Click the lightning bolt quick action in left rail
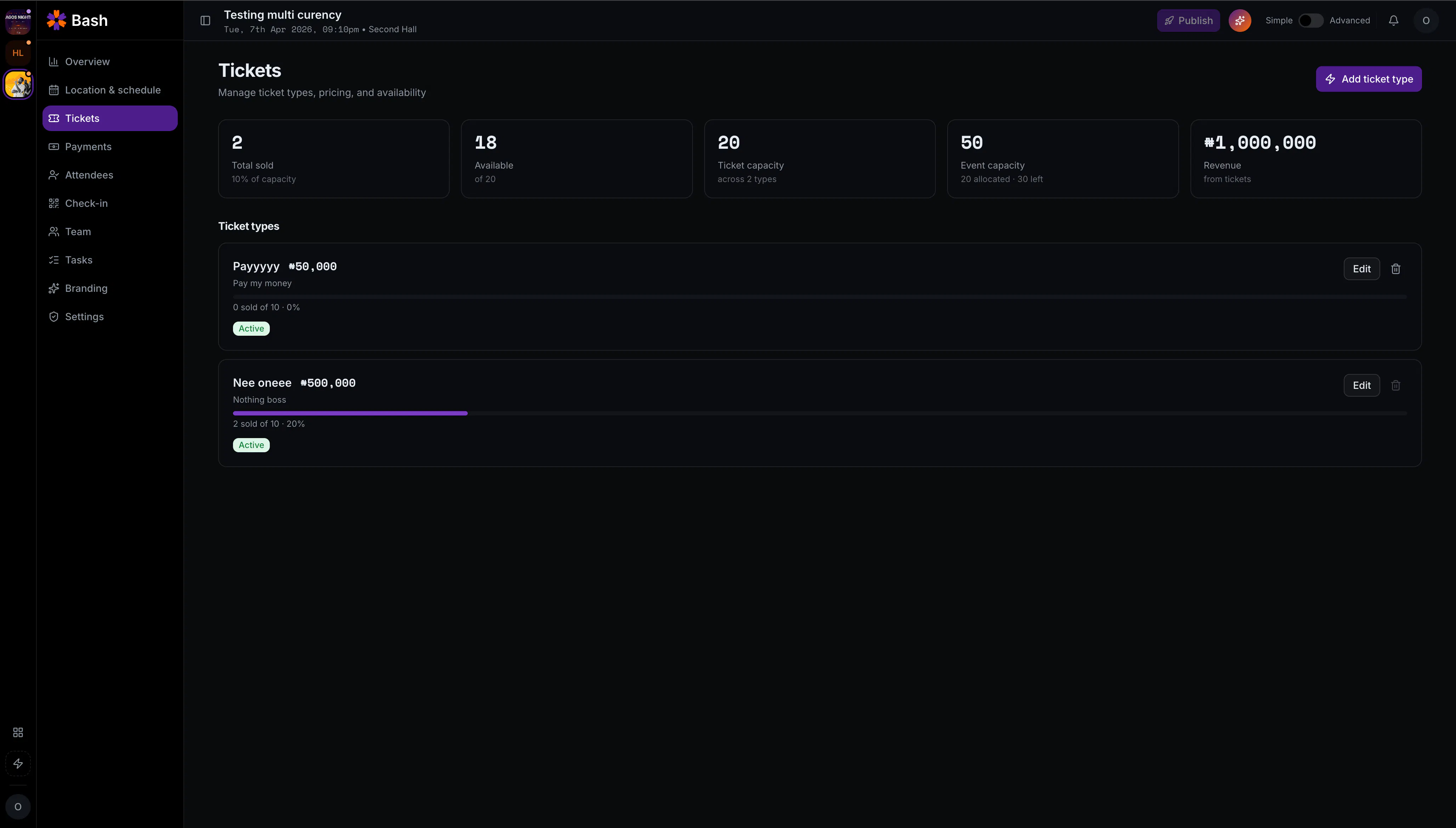This screenshot has height=828, width=1456. click(18, 764)
